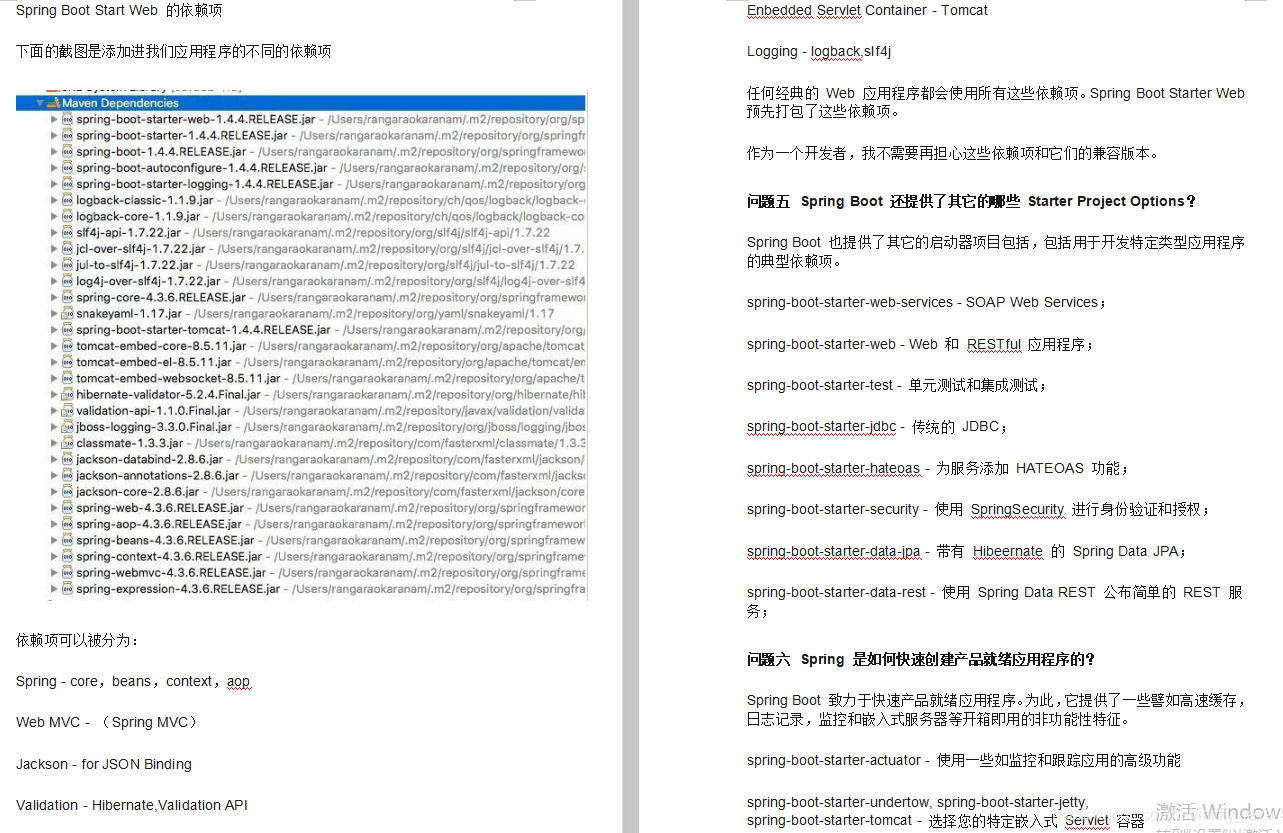Expand hibernate-validator-5.2.4.Final.jar arrow
This screenshot has width=1283, height=833.
(54, 394)
